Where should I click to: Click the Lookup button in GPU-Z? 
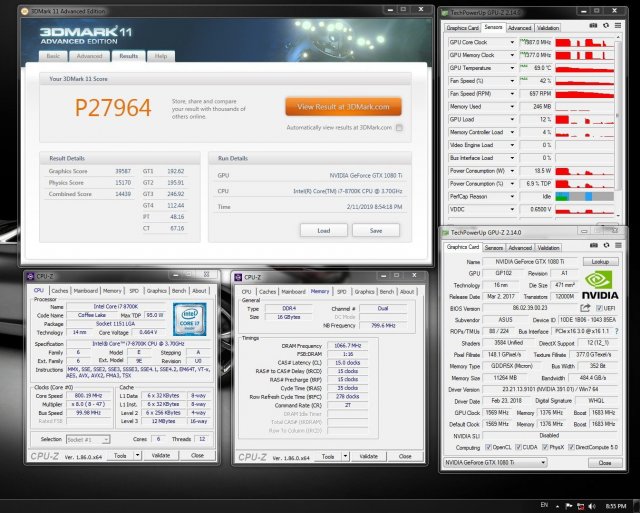tap(600, 262)
